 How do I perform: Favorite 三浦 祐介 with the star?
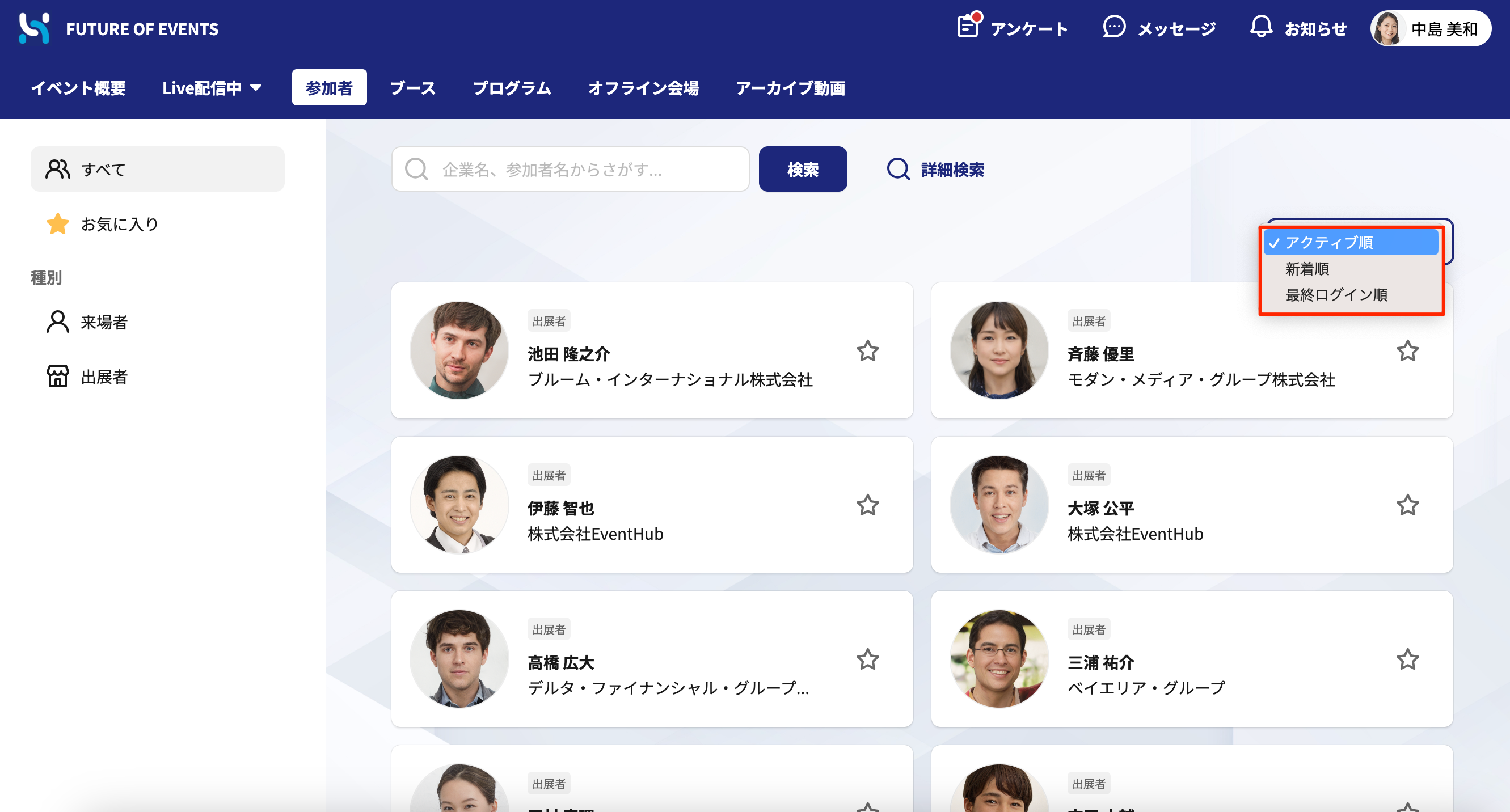coord(1407,659)
